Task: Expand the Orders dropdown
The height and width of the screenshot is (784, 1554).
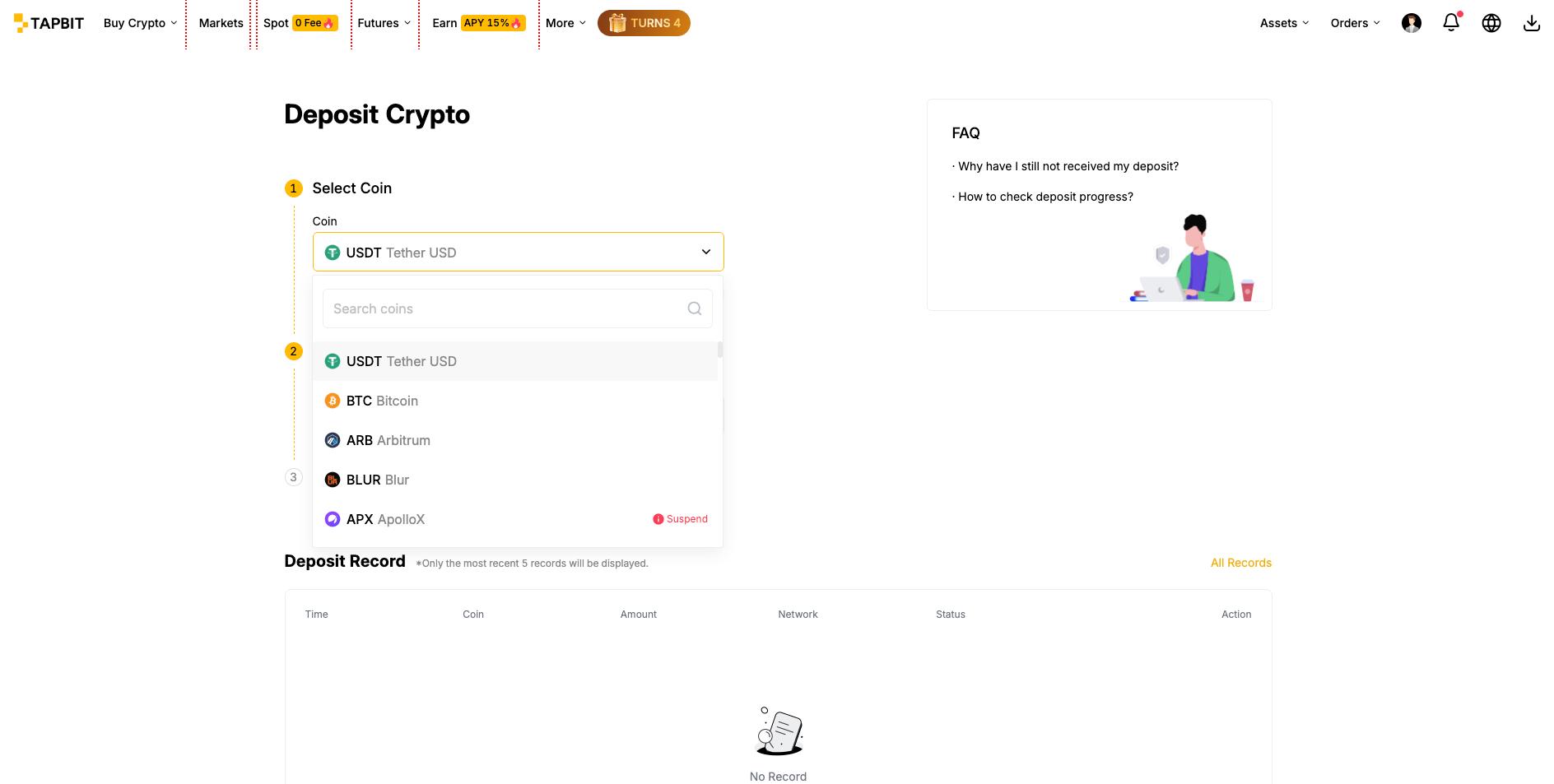Action: [1353, 22]
